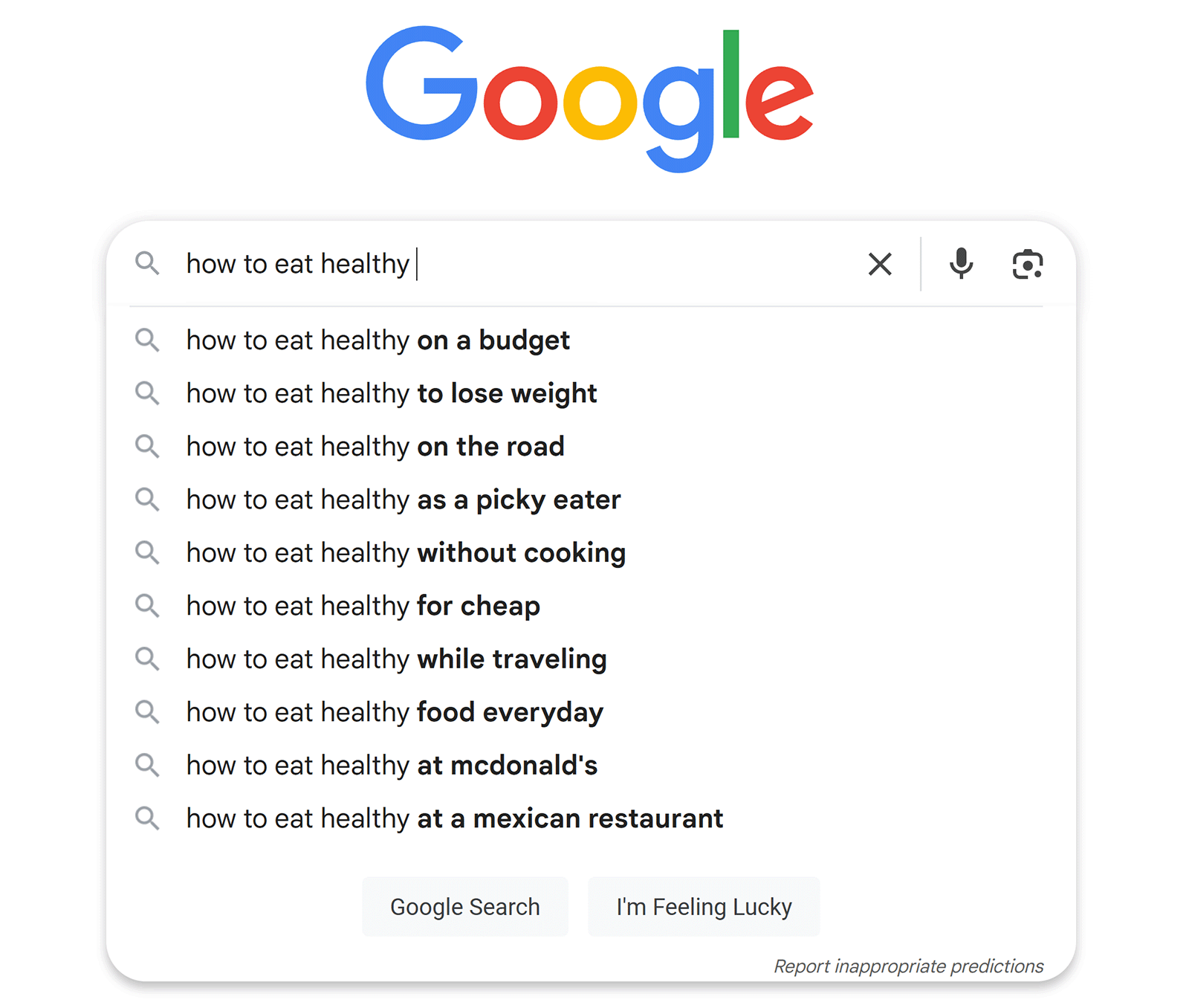The height and width of the screenshot is (1008, 1189).
Task: Click the search icon beside 'on a budget' suggestion
Action: (x=147, y=340)
